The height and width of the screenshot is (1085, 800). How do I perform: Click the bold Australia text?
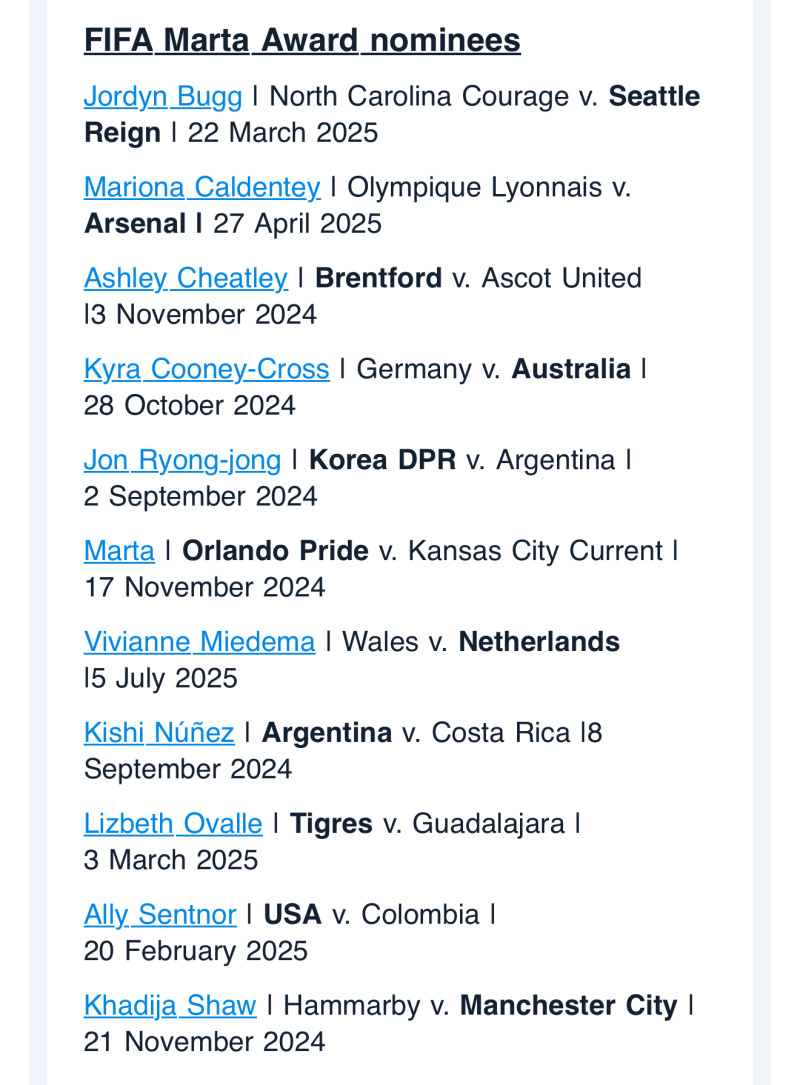pyautogui.click(x=571, y=369)
